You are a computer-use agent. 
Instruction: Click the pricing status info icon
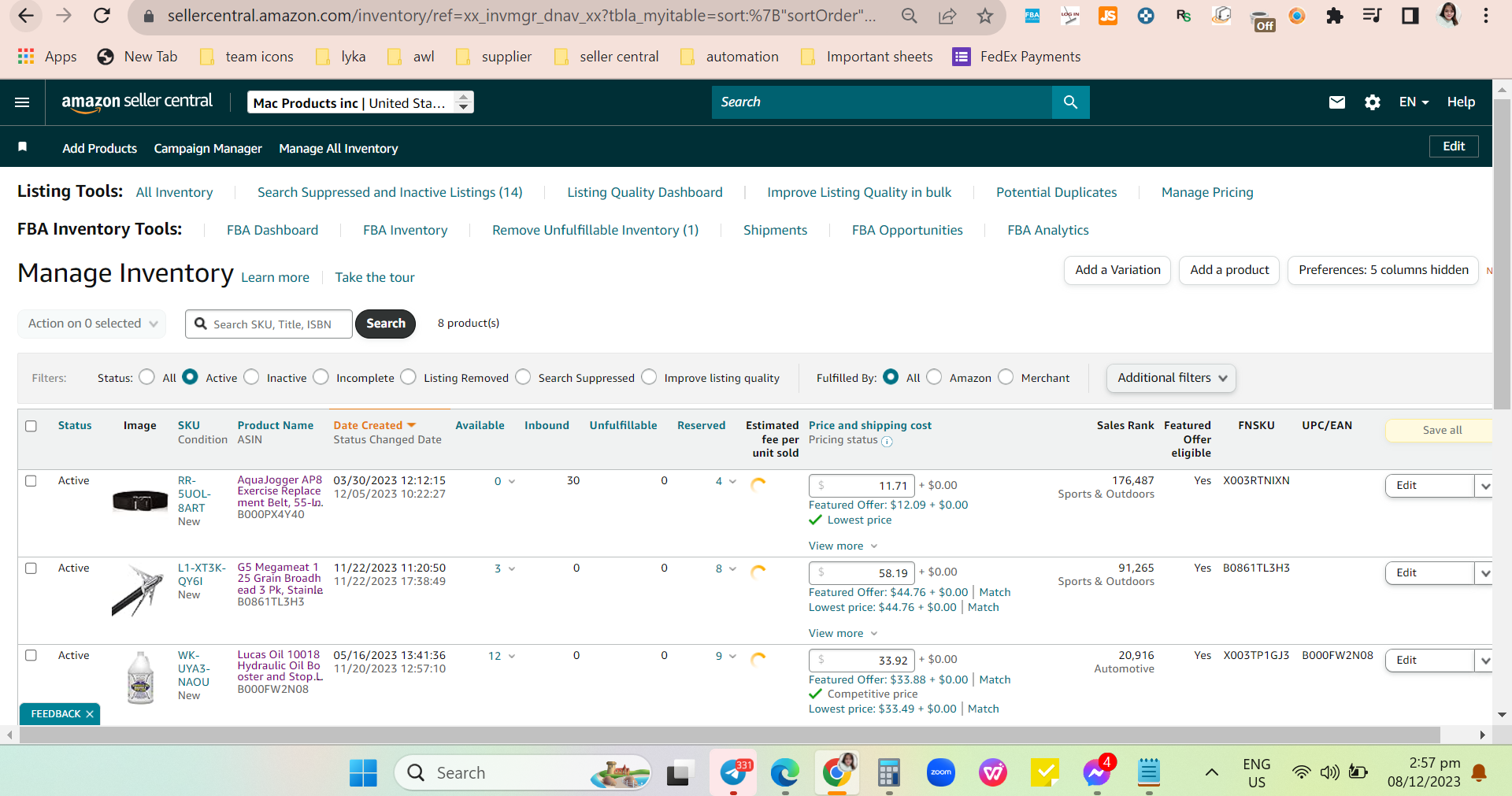coord(887,441)
